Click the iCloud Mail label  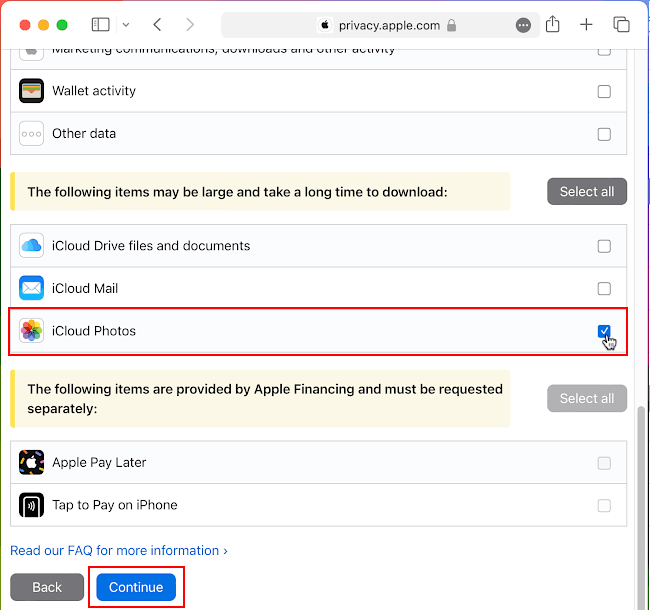coord(85,288)
